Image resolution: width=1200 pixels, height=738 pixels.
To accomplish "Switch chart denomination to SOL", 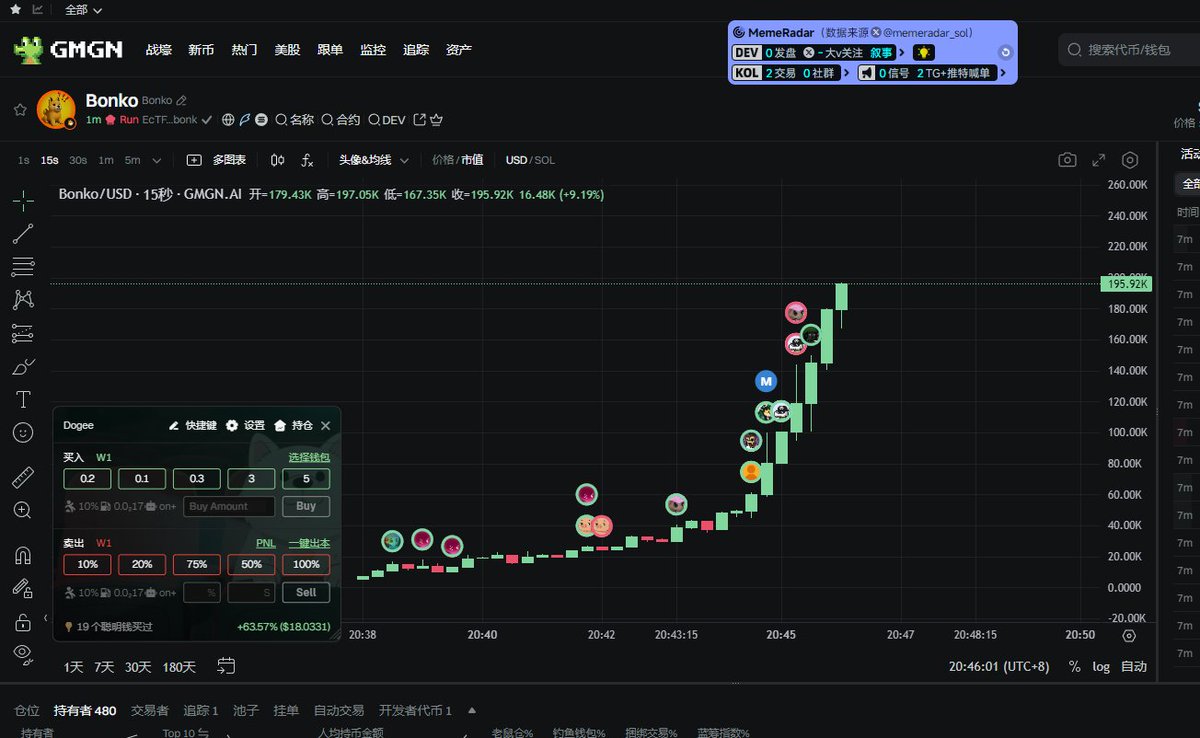I will point(545,160).
